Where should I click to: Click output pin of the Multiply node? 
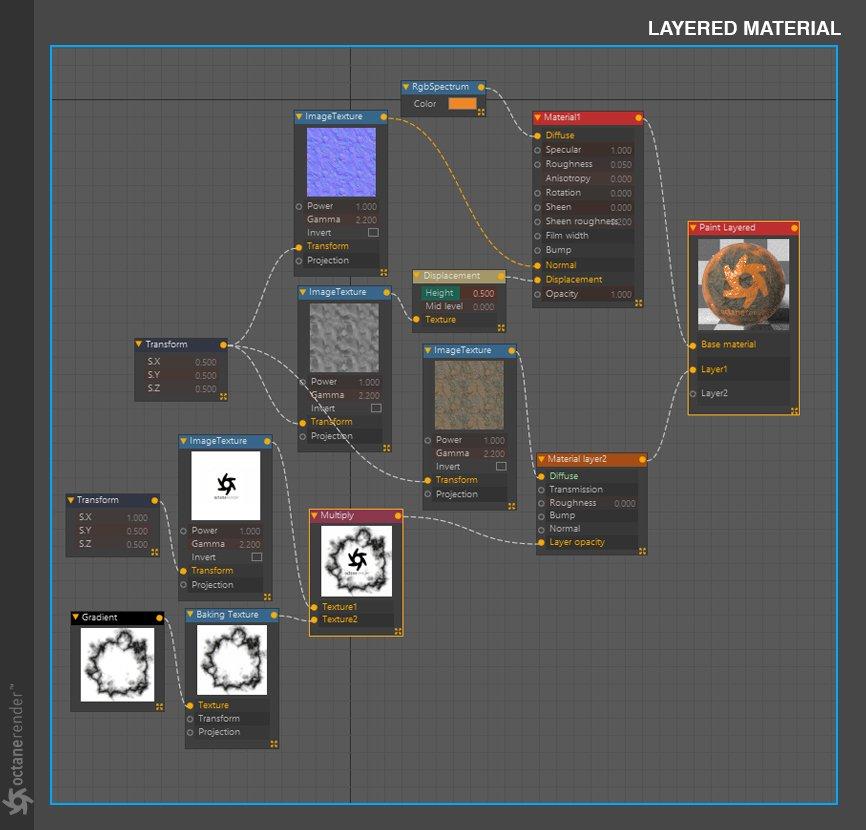pos(398,516)
